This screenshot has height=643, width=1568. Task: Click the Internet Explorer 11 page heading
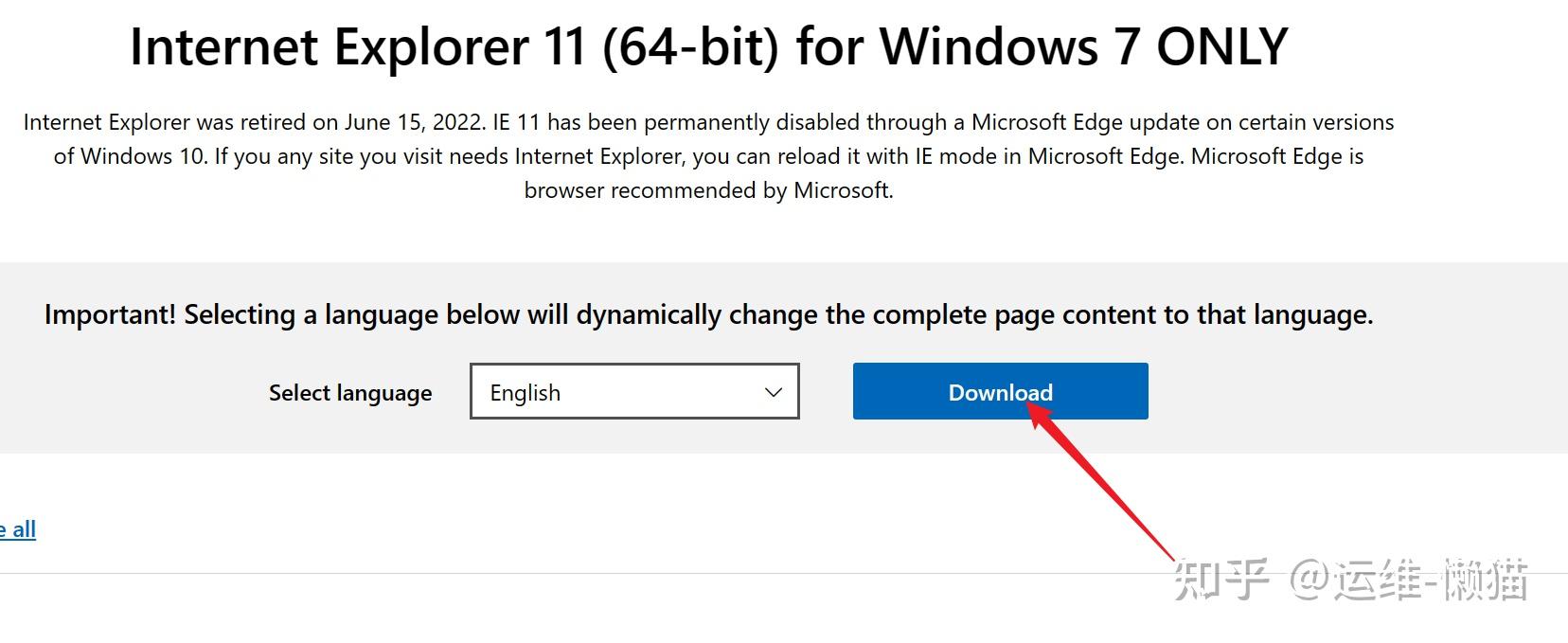point(708,45)
